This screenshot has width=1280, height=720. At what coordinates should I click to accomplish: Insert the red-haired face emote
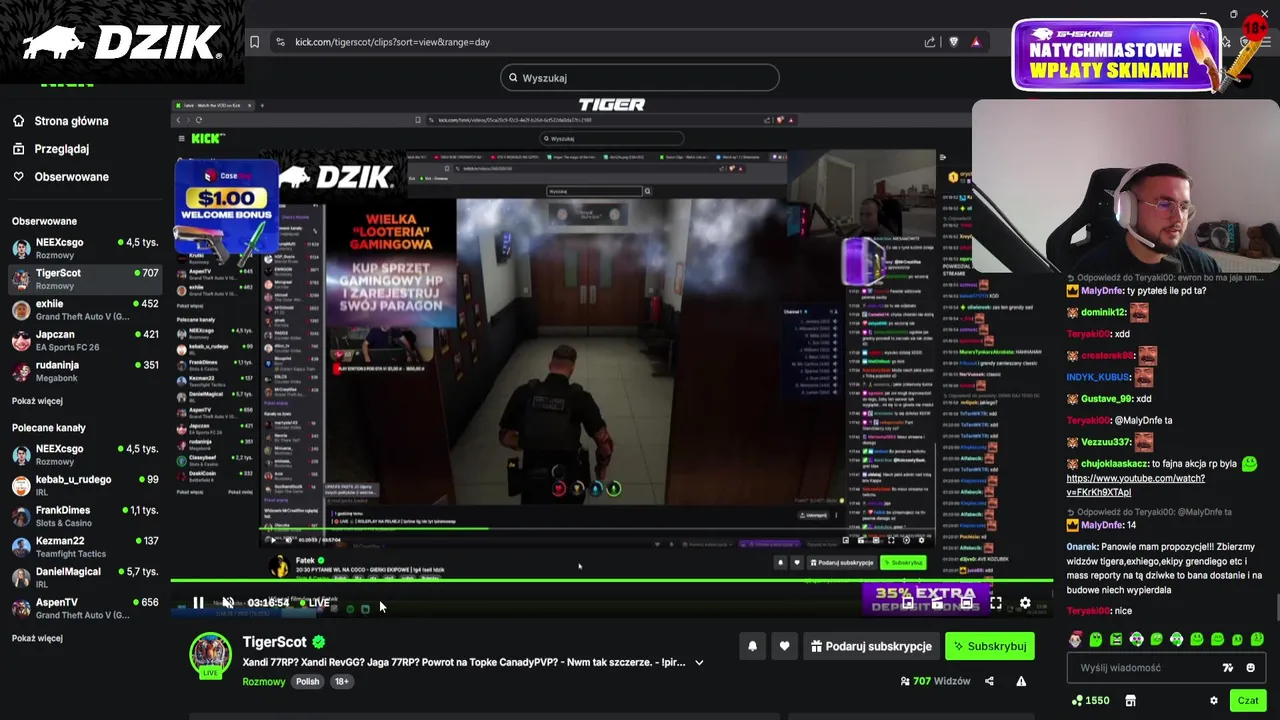tap(1076, 639)
